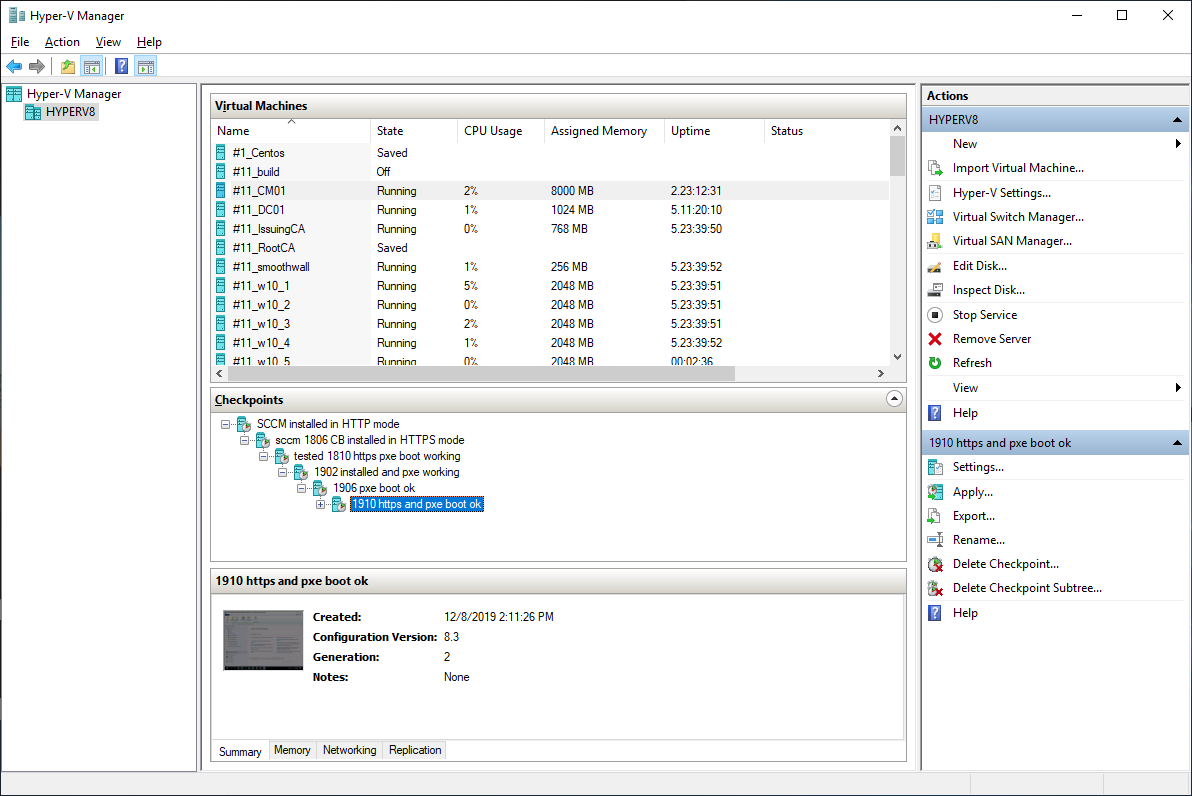The image size is (1192, 796).
Task: Click the Import Virtual Machine icon
Action: [x=935, y=168]
